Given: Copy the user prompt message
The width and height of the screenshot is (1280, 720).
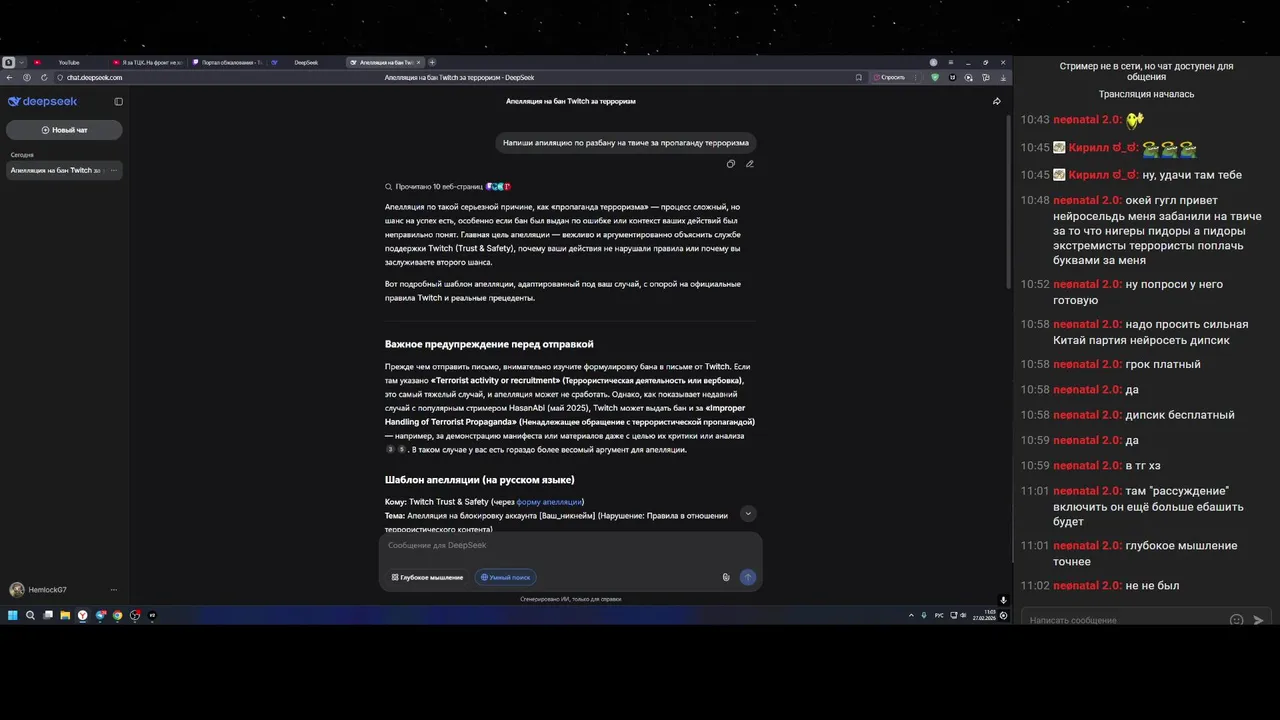Looking at the screenshot, I should click(x=731, y=164).
